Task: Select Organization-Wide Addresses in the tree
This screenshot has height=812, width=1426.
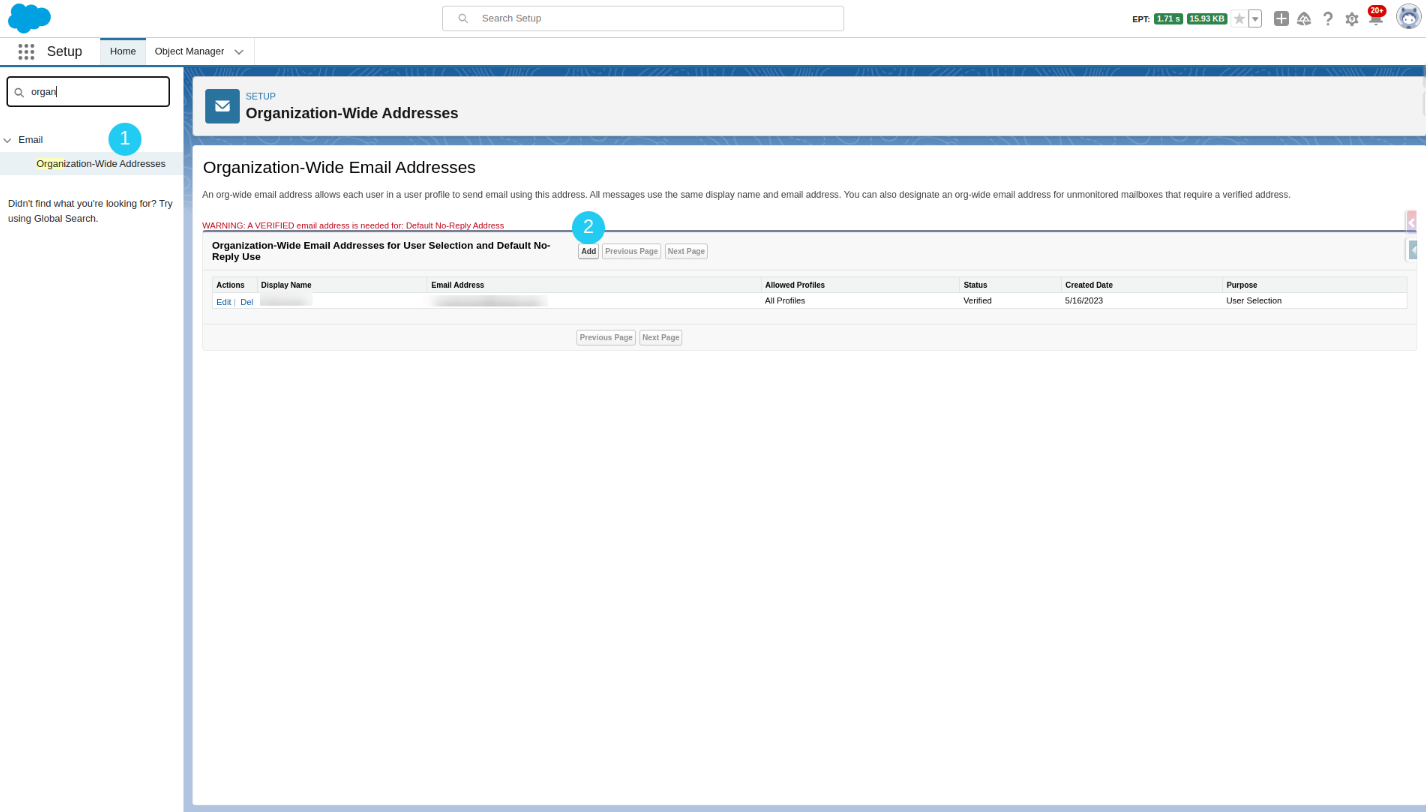Action: pyautogui.click(x=101, y=163)
